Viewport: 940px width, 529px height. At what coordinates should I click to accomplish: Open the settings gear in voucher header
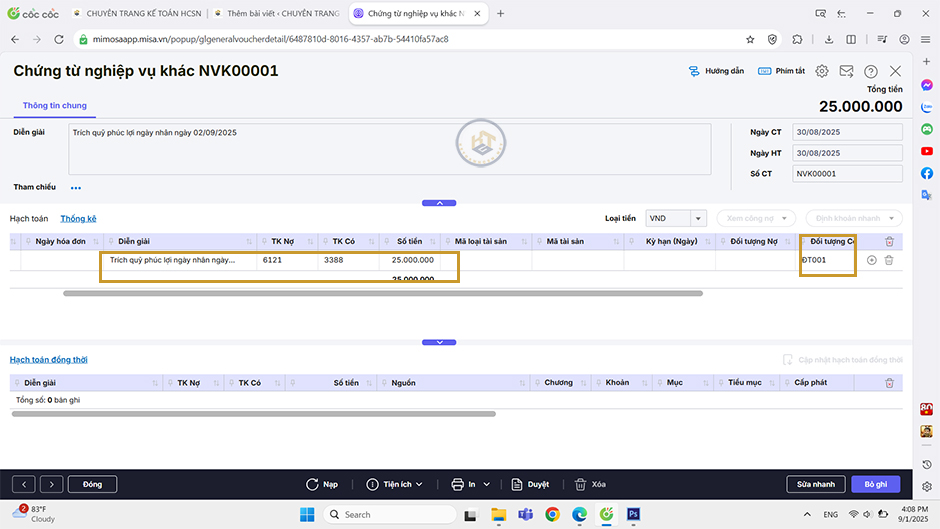(x=822, y=71)
